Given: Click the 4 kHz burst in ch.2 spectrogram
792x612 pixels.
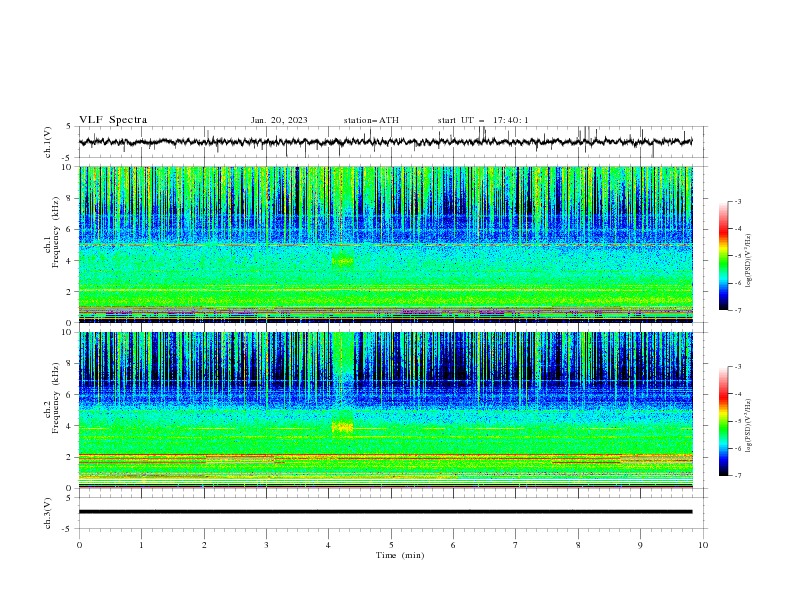Looking at the screenshot, I should click(342, 427).
